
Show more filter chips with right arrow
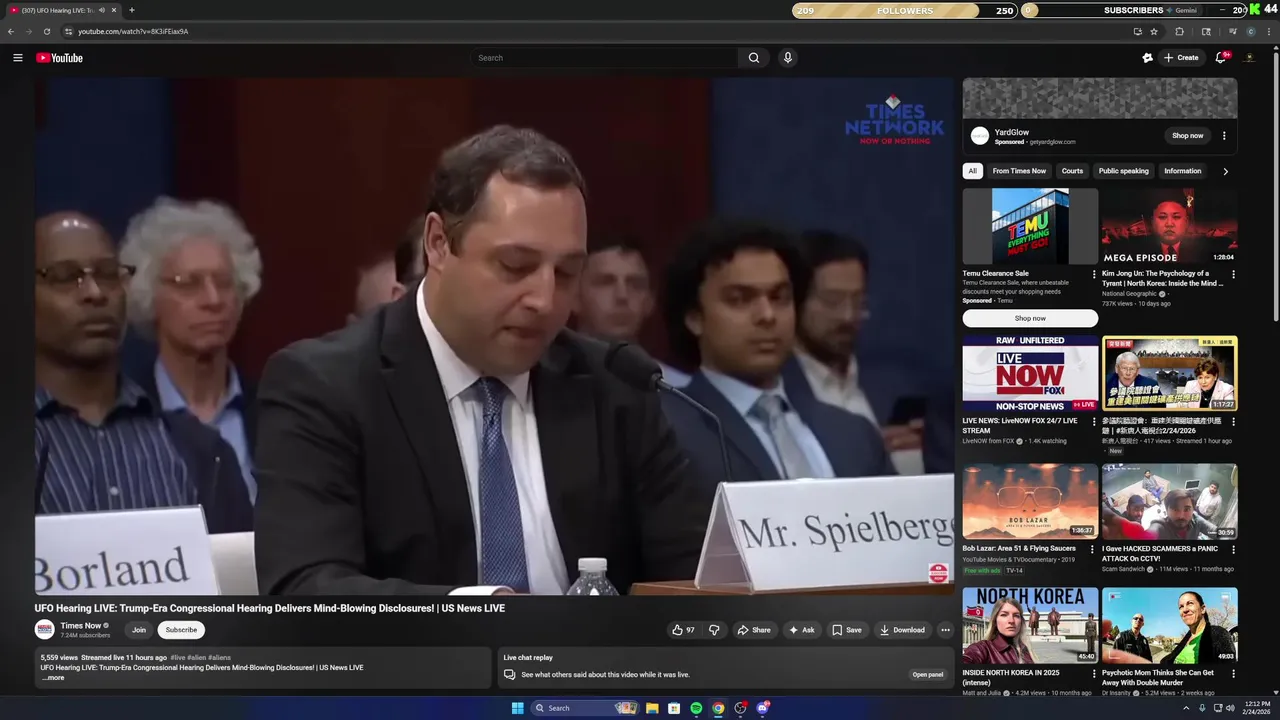pos(1225,171)
